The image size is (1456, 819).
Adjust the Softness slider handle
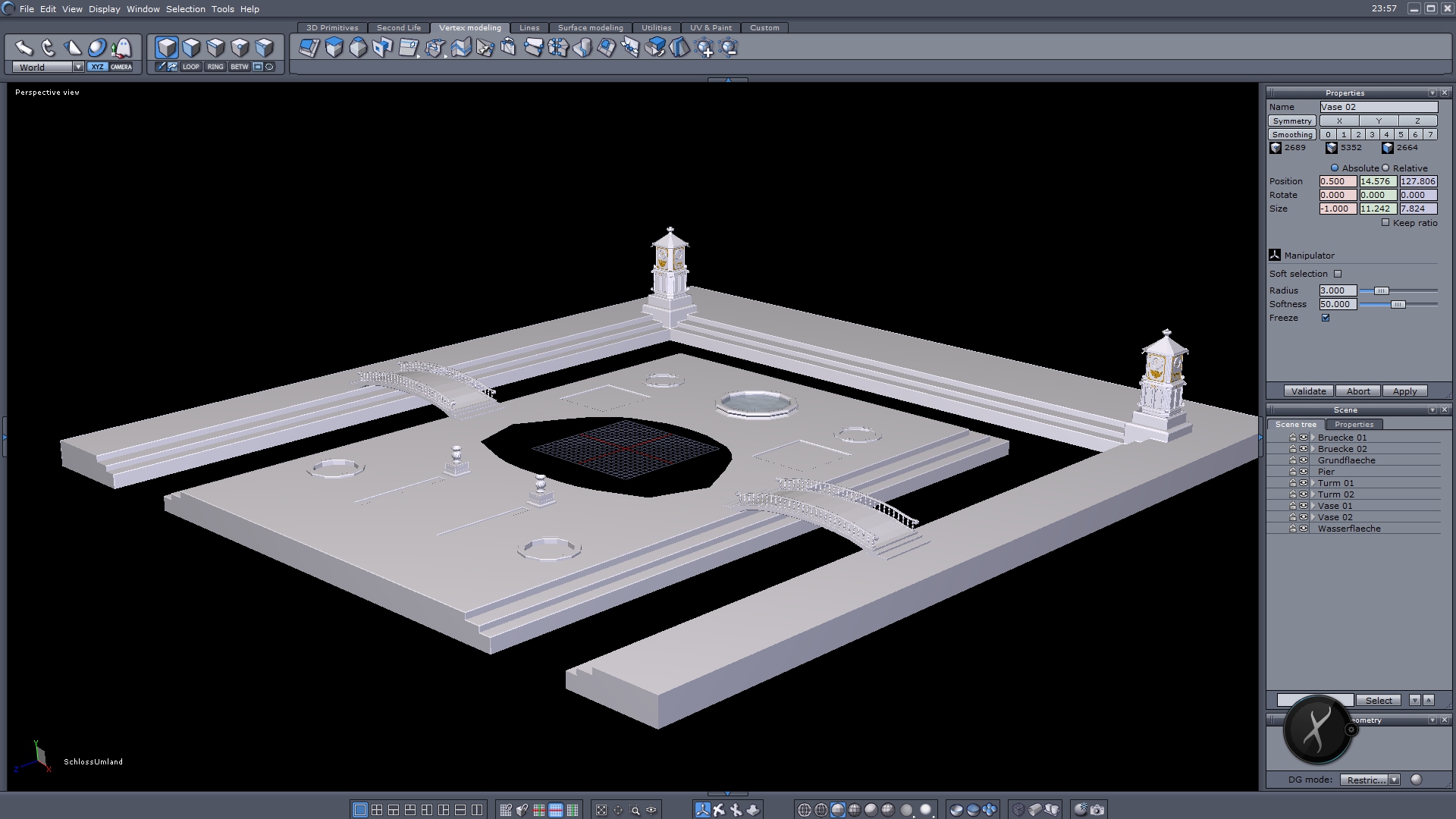[1398, 304]
